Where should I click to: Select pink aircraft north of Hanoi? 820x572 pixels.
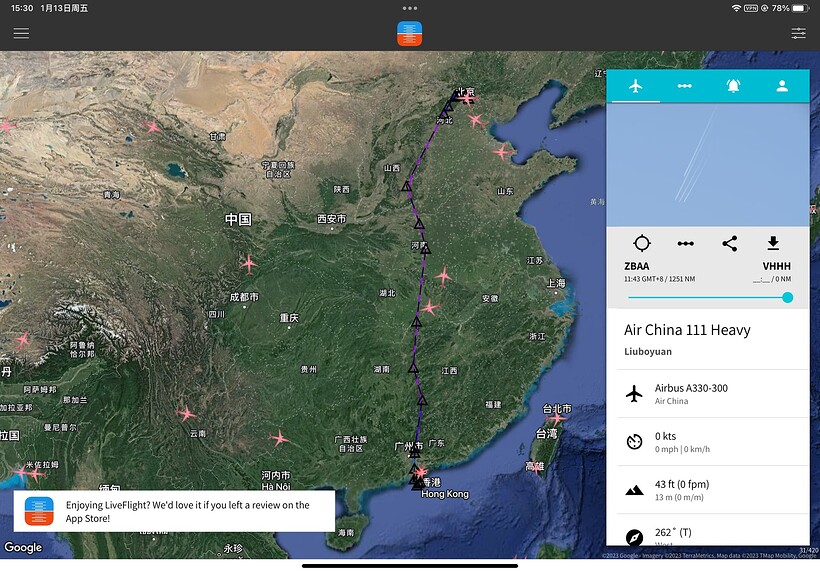(x=279, y=438)
